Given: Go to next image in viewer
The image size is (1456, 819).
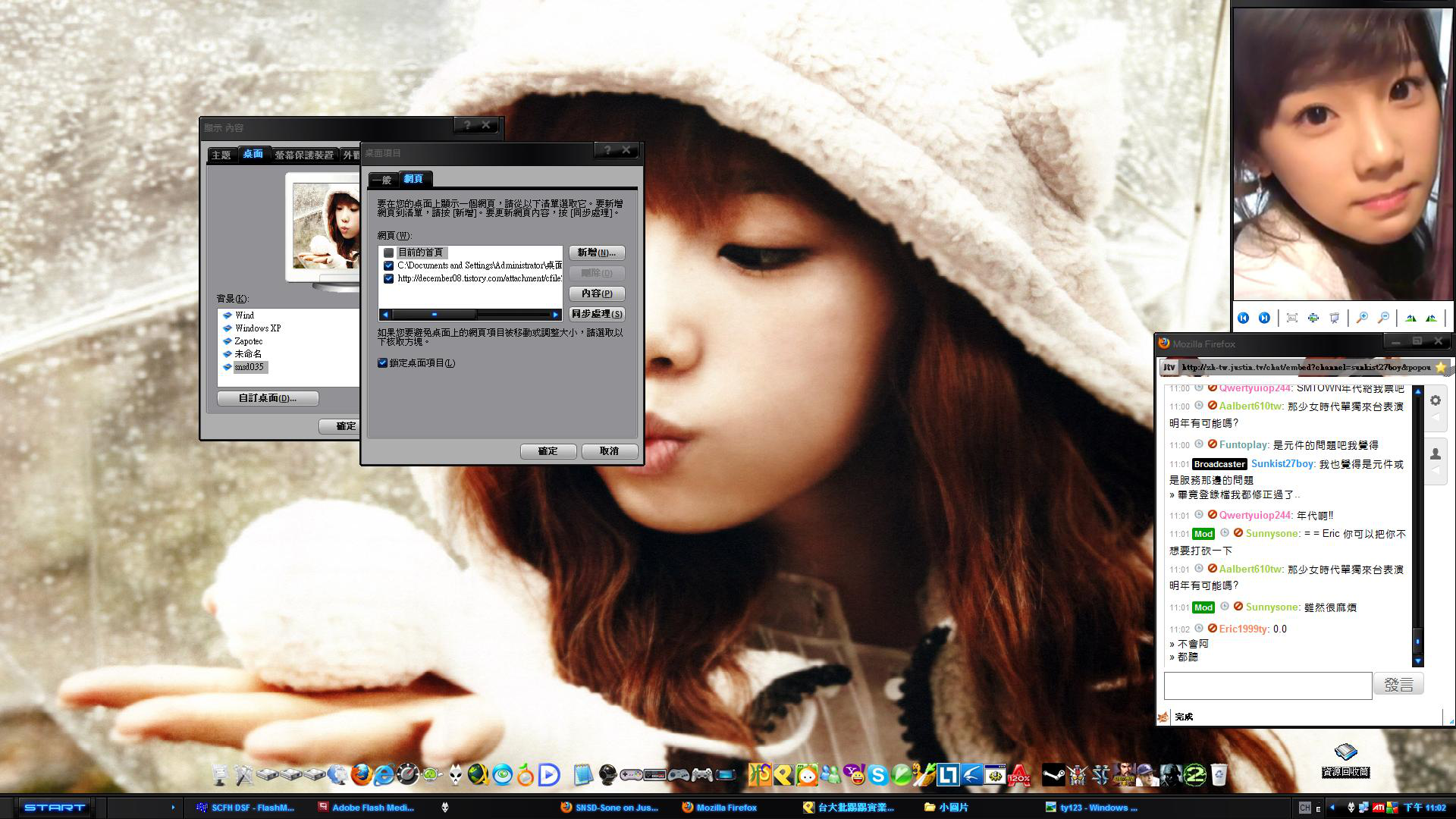Looking at the screenshot, I should pos(1264,318).
